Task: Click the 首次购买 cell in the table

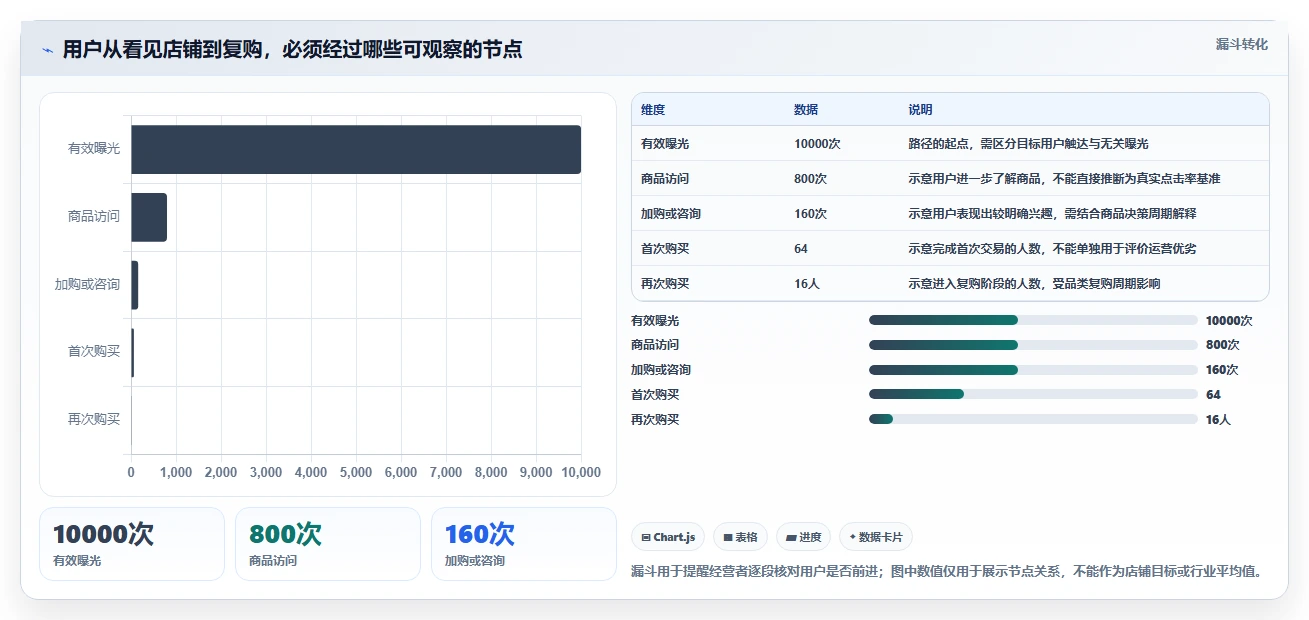Action: click(x=665, y=249)
